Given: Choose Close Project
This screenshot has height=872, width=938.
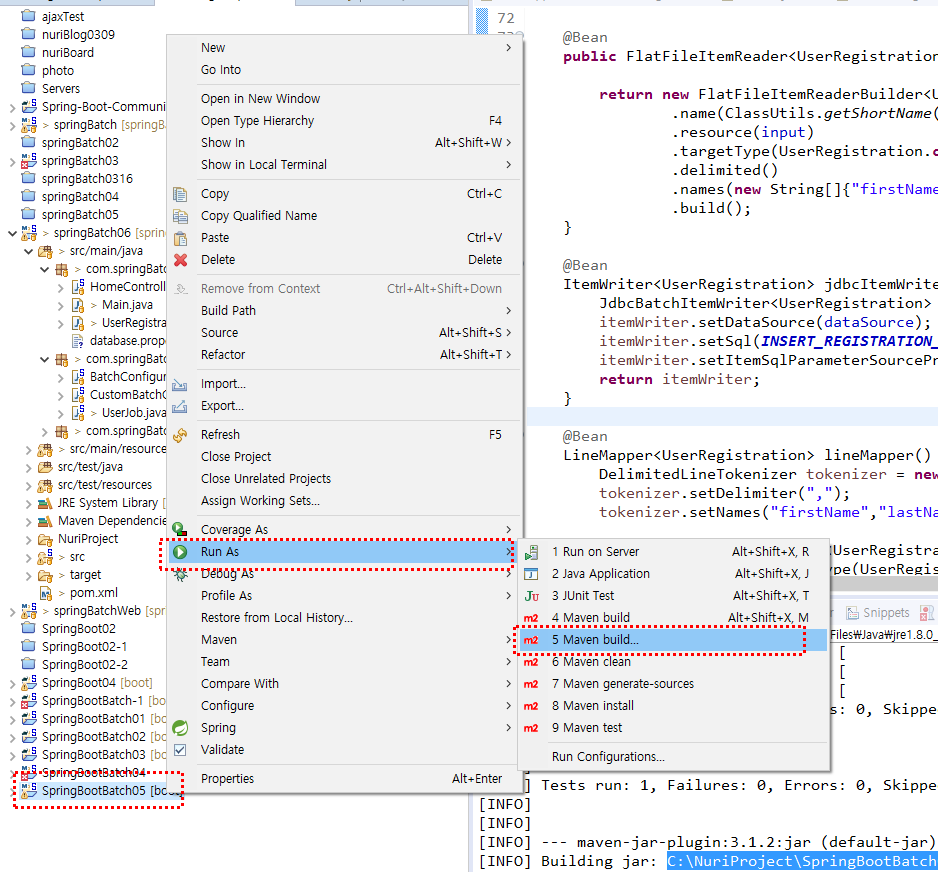Looking at the screenshot, I should (x=343, y=457).
